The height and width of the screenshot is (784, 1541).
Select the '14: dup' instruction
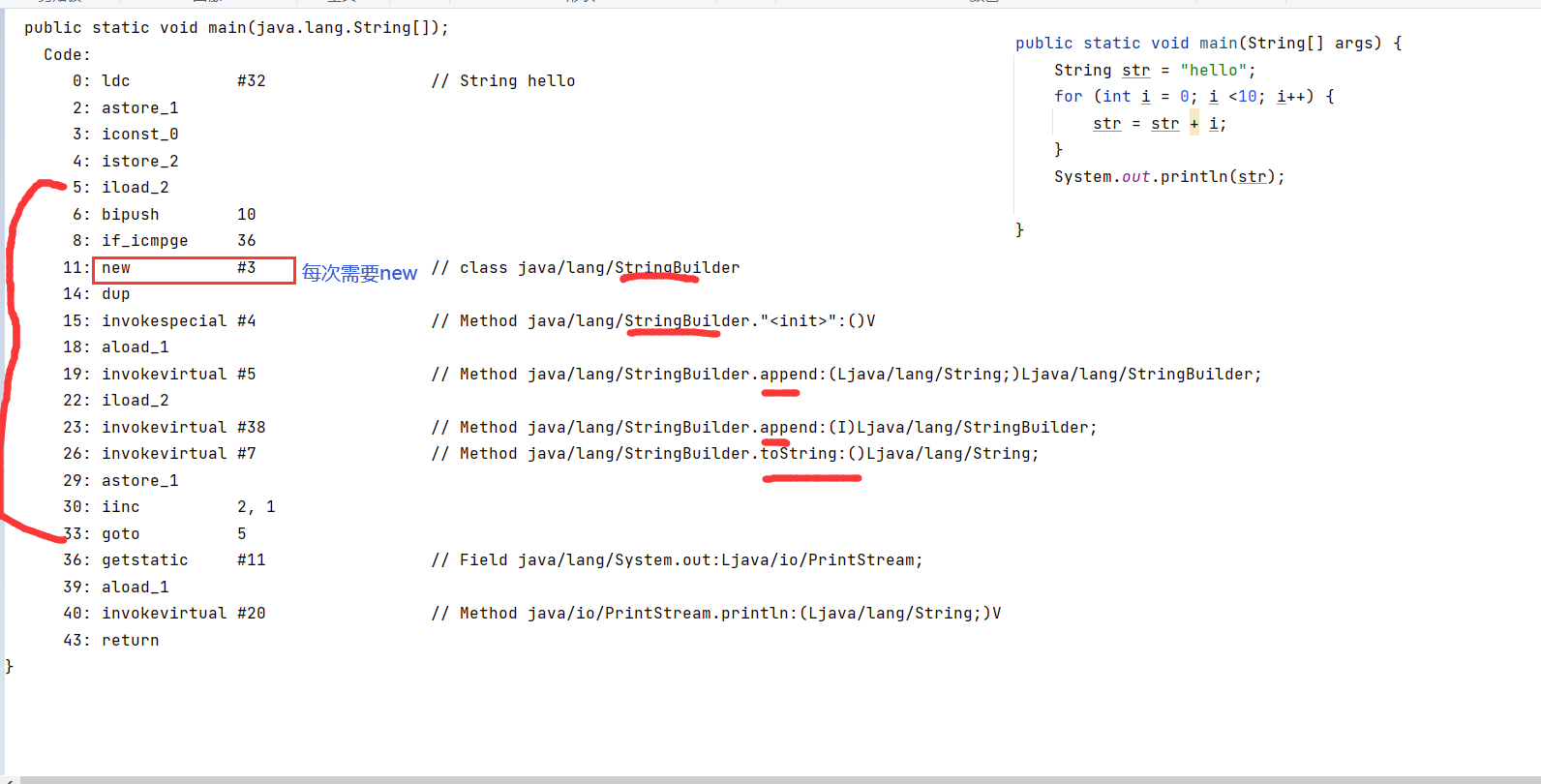[97, 294]
